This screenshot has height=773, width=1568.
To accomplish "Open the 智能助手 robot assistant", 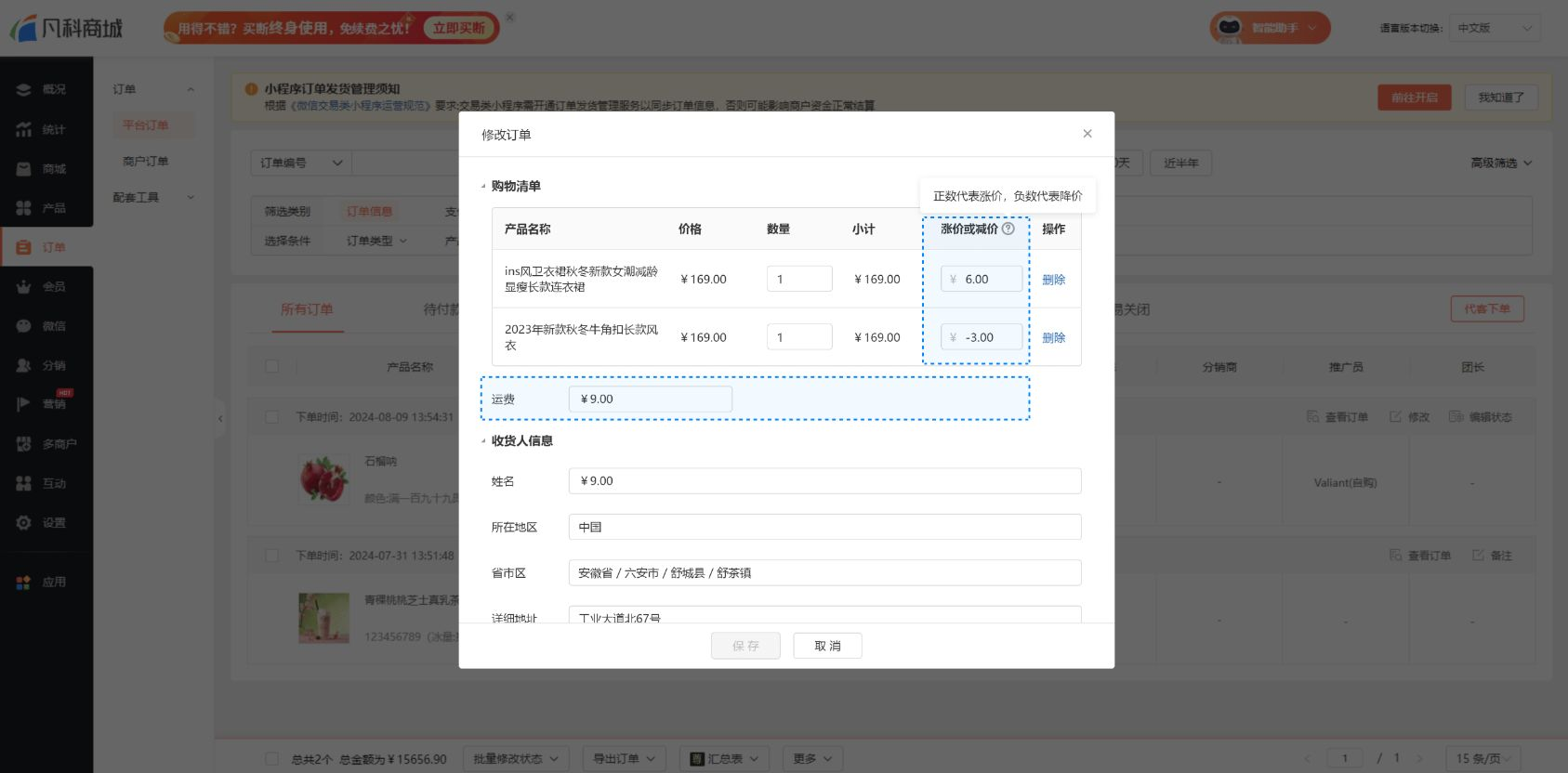I will pyautogui.click(x=1270, y=28).
